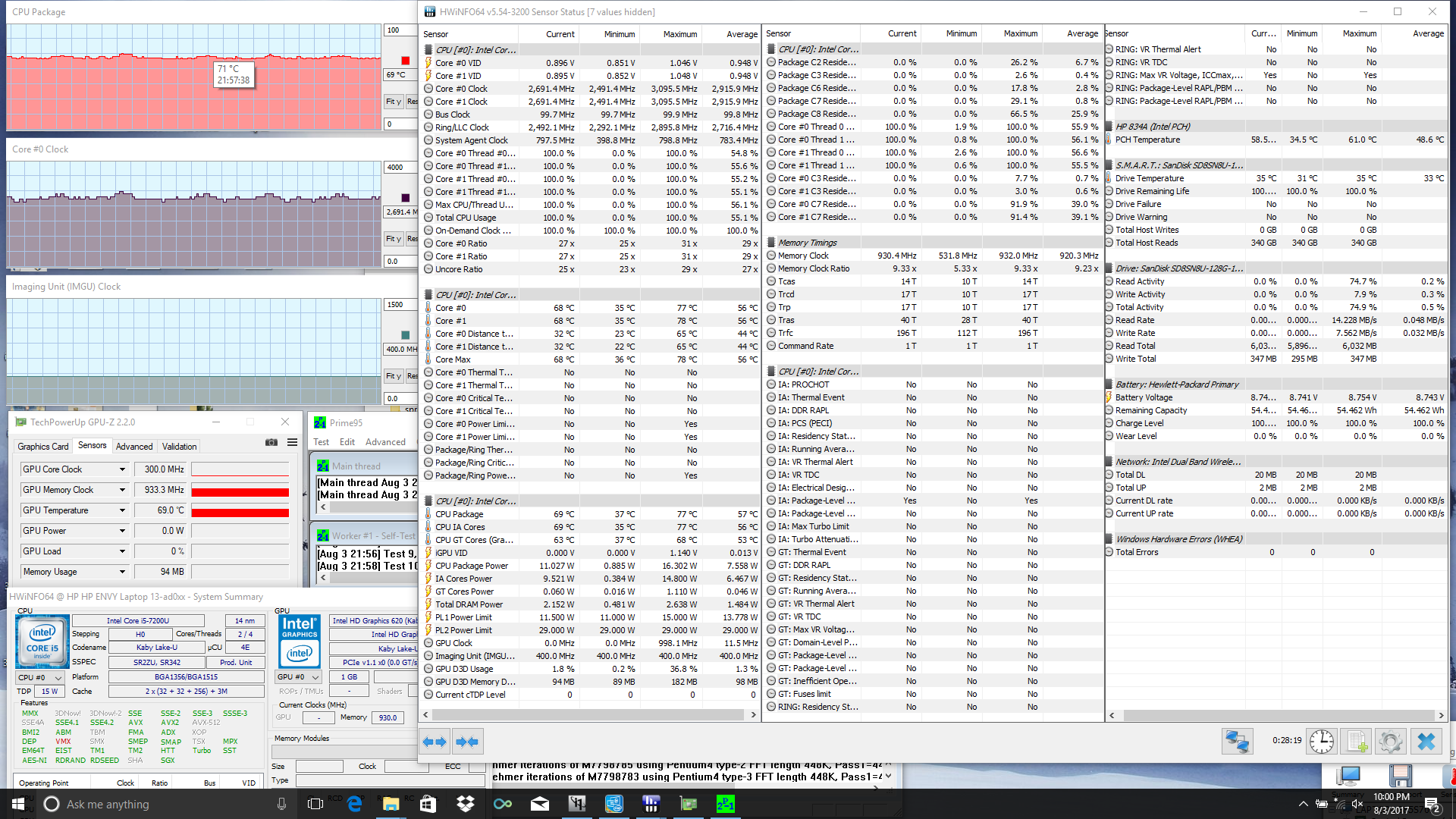Viewport: 1456px width, 819px height.
Task: Click the volume icon in the system tray
Action: pos(1357,804)
